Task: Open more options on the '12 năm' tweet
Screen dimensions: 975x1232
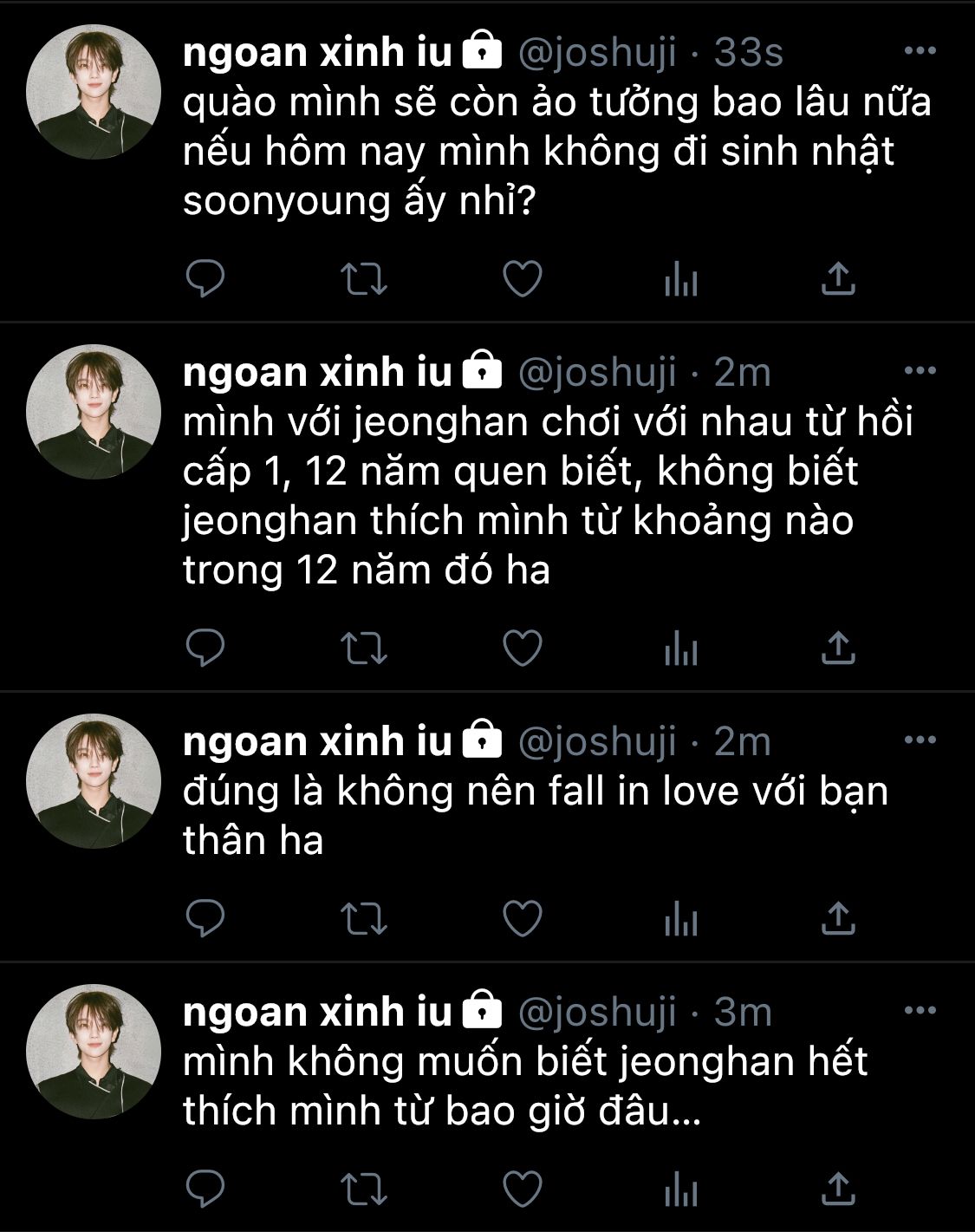Action: pos(920,371)
